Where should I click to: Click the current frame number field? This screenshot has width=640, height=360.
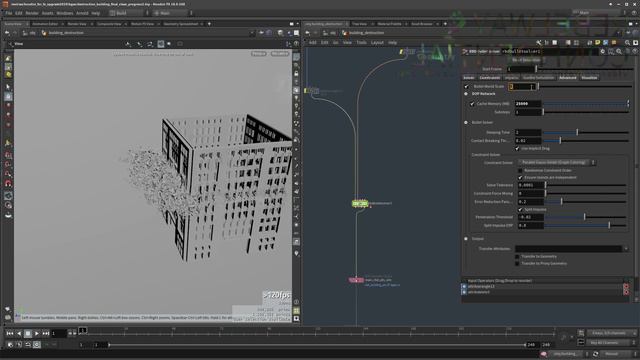pyautogui.click(x=59, y=334)
